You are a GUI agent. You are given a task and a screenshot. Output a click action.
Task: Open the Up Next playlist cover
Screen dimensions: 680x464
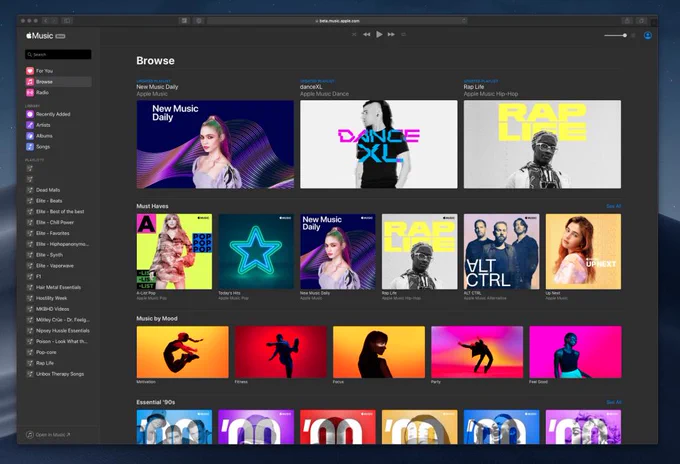583,252
